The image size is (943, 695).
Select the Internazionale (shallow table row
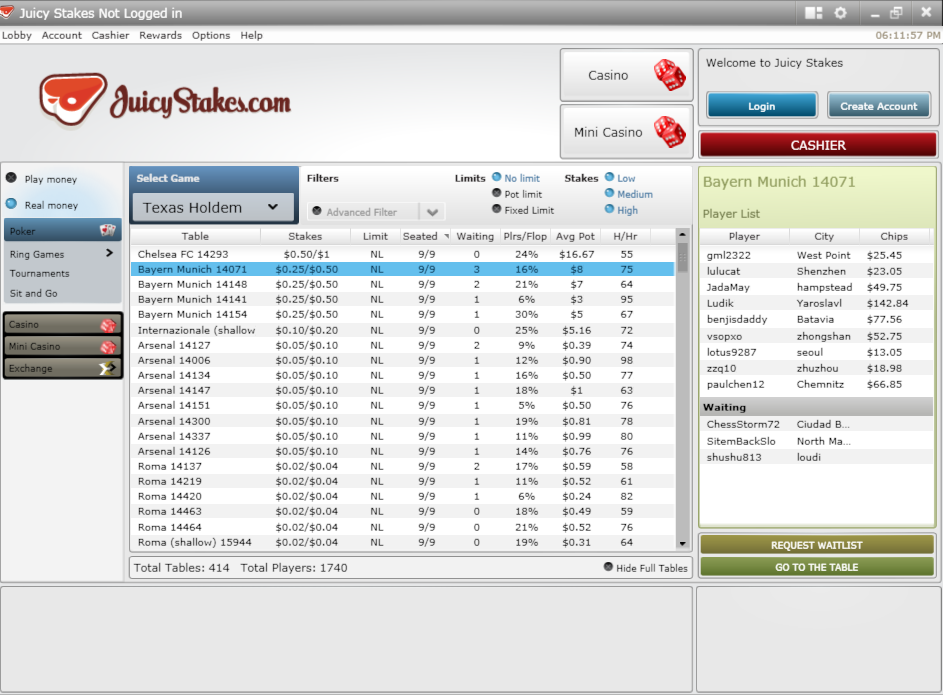coord(402,330)
